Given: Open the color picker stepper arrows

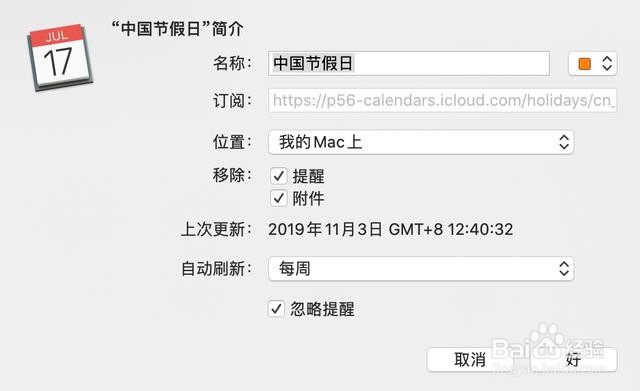Looking at the screenshot, I should pyautogui.click(x=607, y=64).
